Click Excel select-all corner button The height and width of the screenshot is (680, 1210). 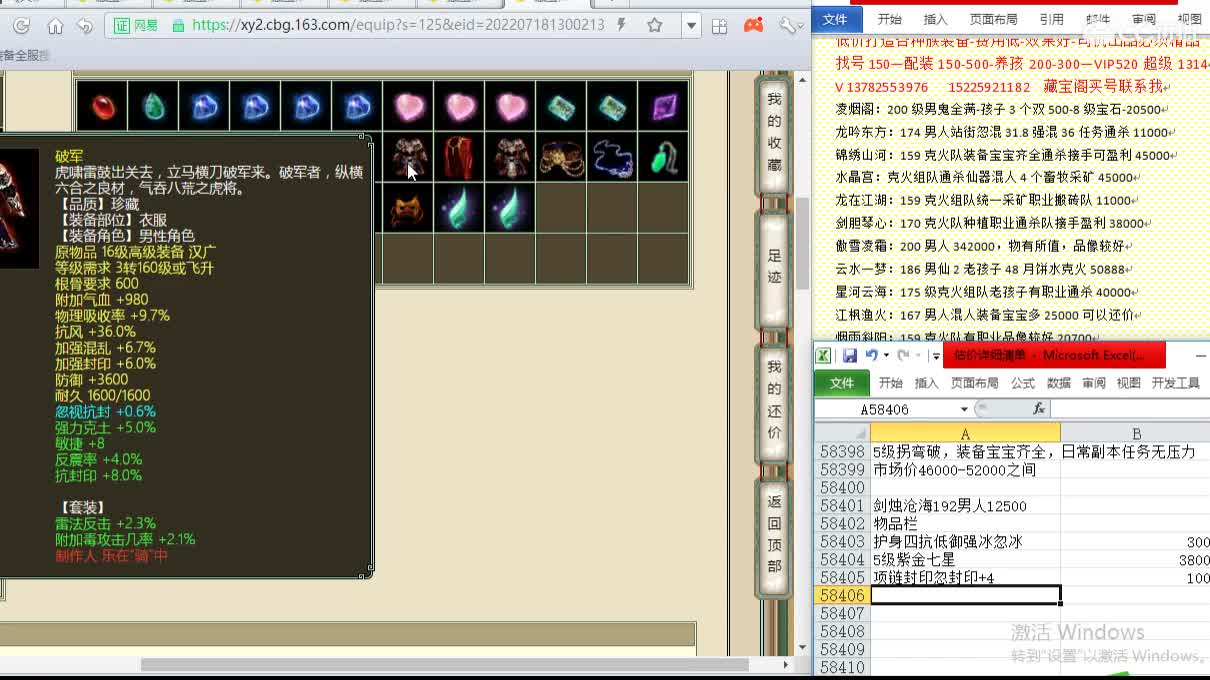(x=841, y=433)
